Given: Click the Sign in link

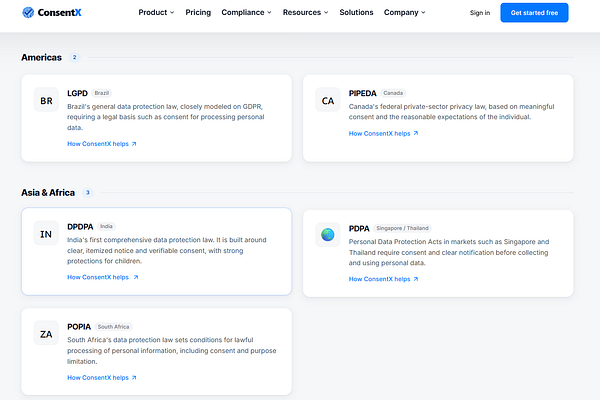Looking at the screenshot, I should pyautogui.click(x=480, y=13).
